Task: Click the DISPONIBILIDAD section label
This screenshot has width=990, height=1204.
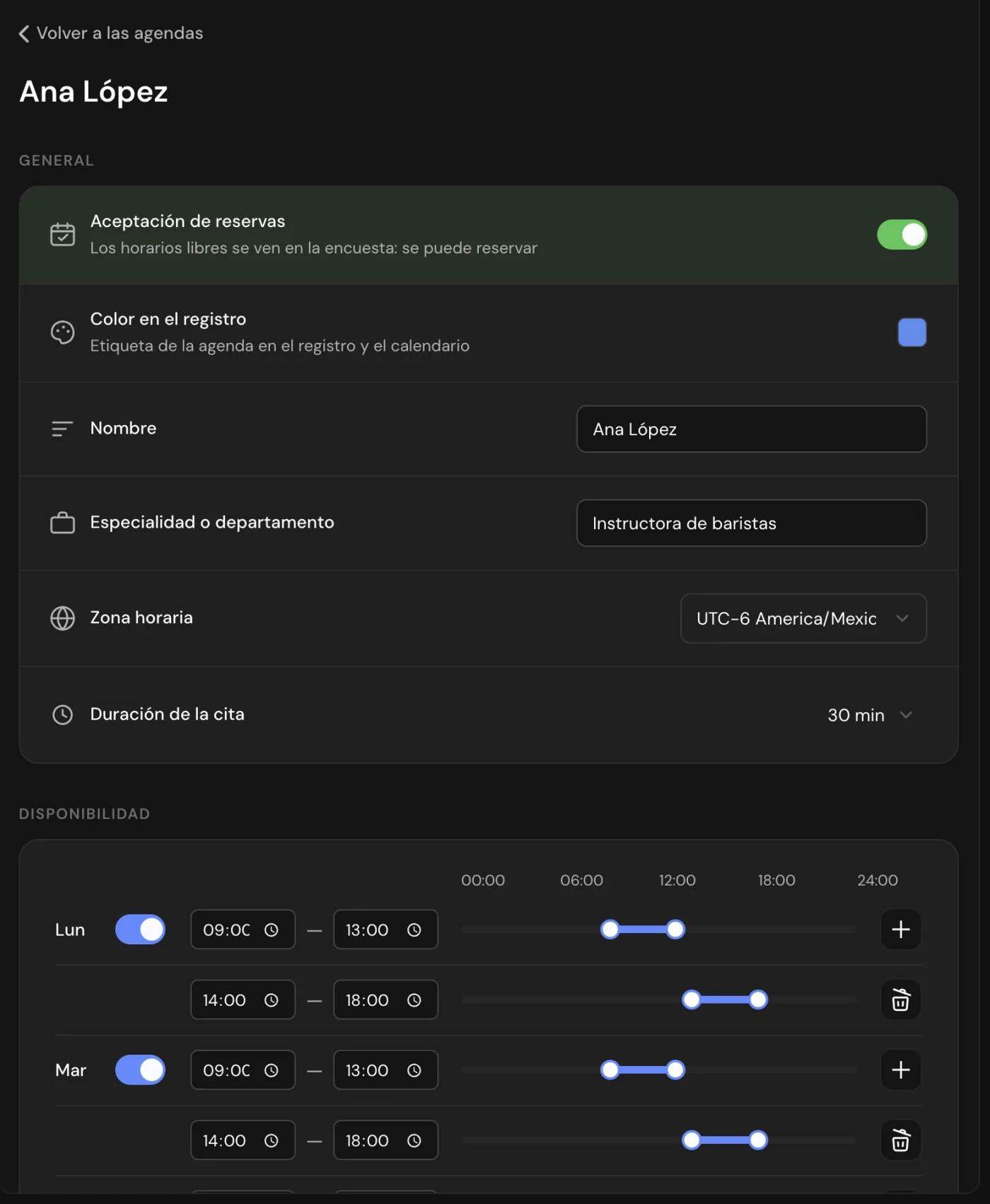Action: 84,814
